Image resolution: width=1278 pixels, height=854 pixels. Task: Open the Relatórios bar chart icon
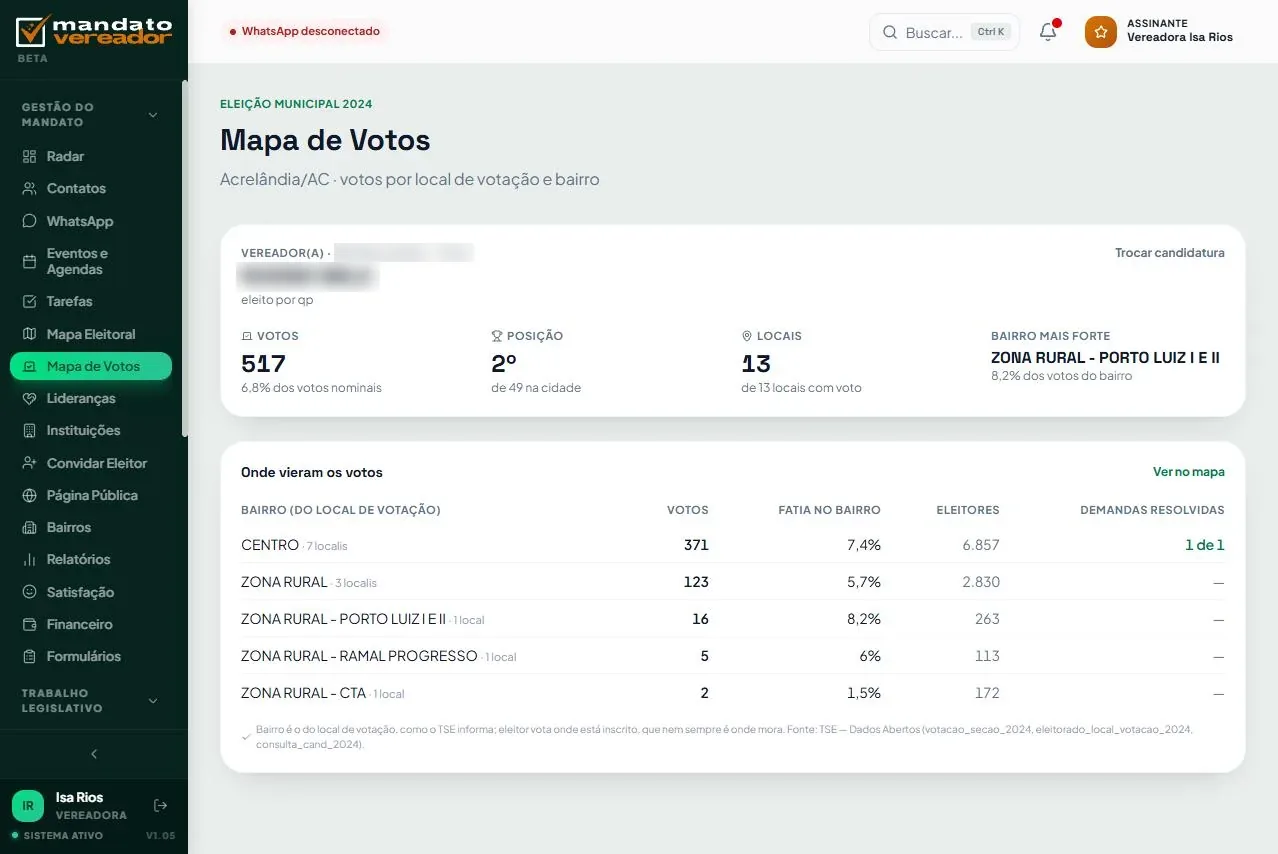[x=29, y=559]
